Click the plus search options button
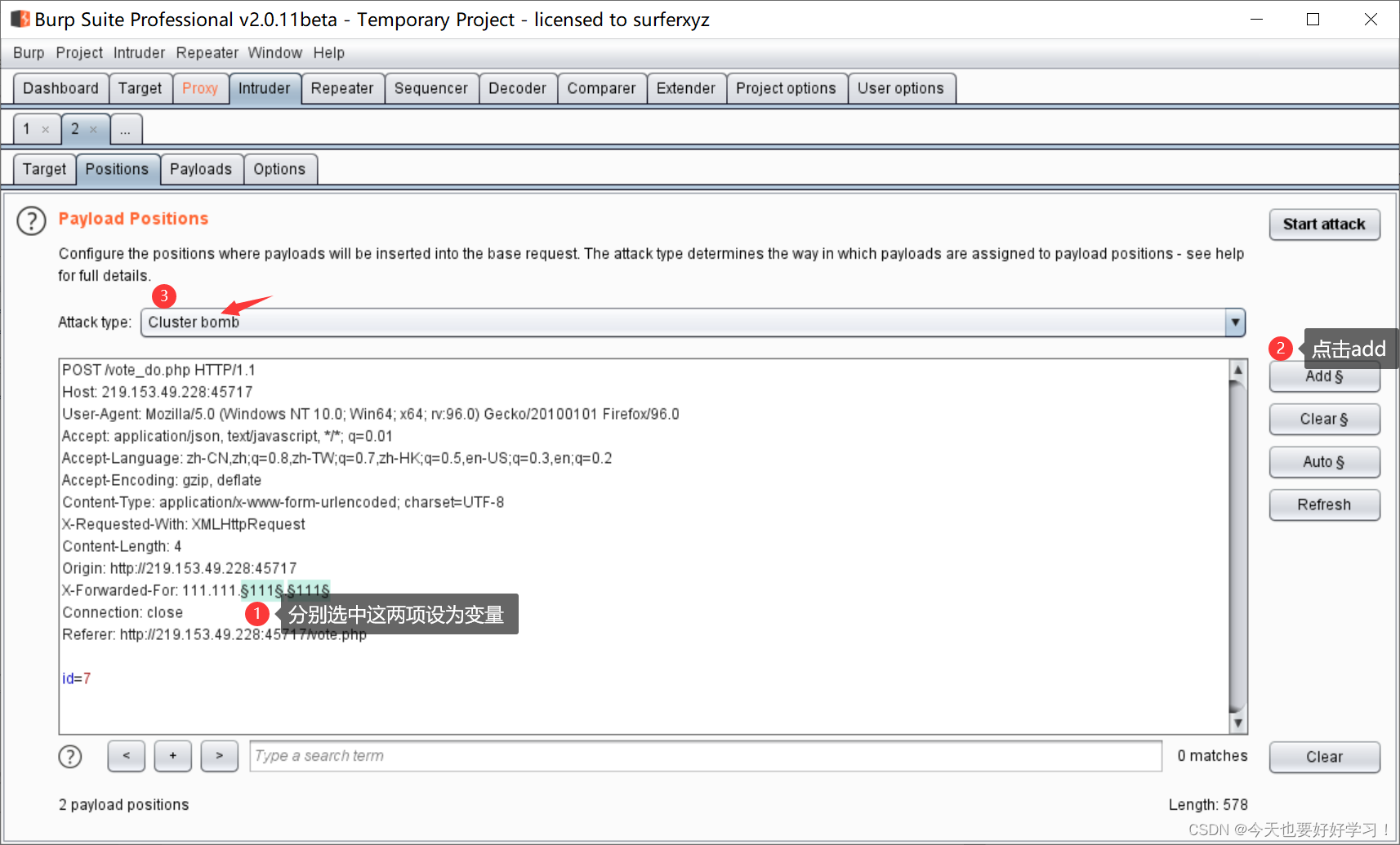1400x845 pixels. point(172,756)
